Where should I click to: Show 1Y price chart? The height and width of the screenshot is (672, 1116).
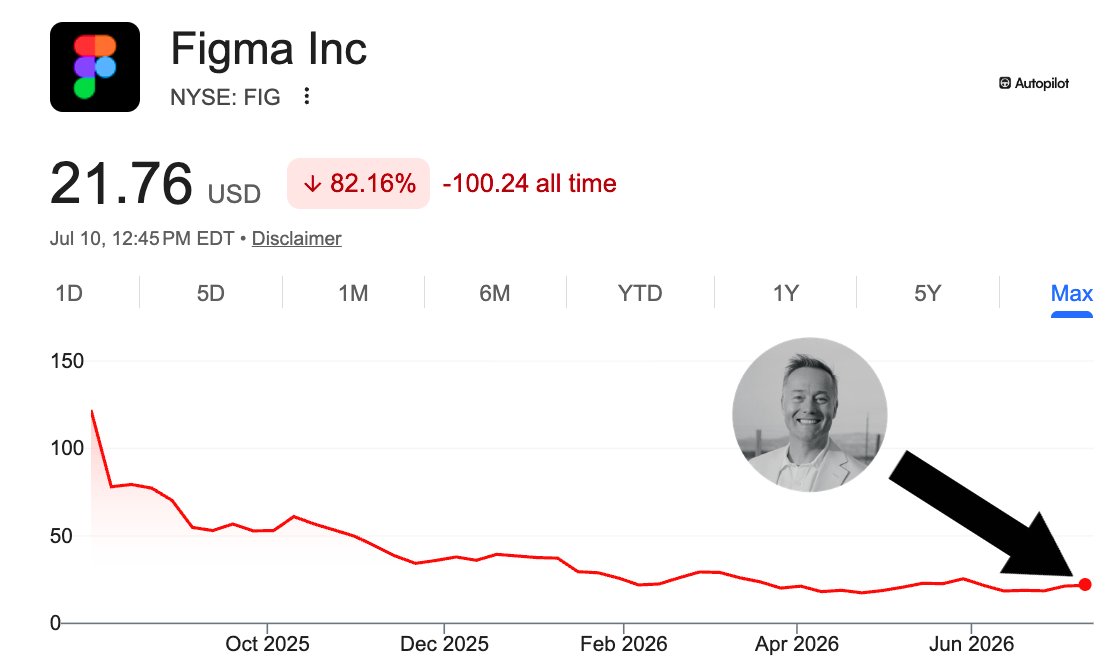tap(786, 293)
